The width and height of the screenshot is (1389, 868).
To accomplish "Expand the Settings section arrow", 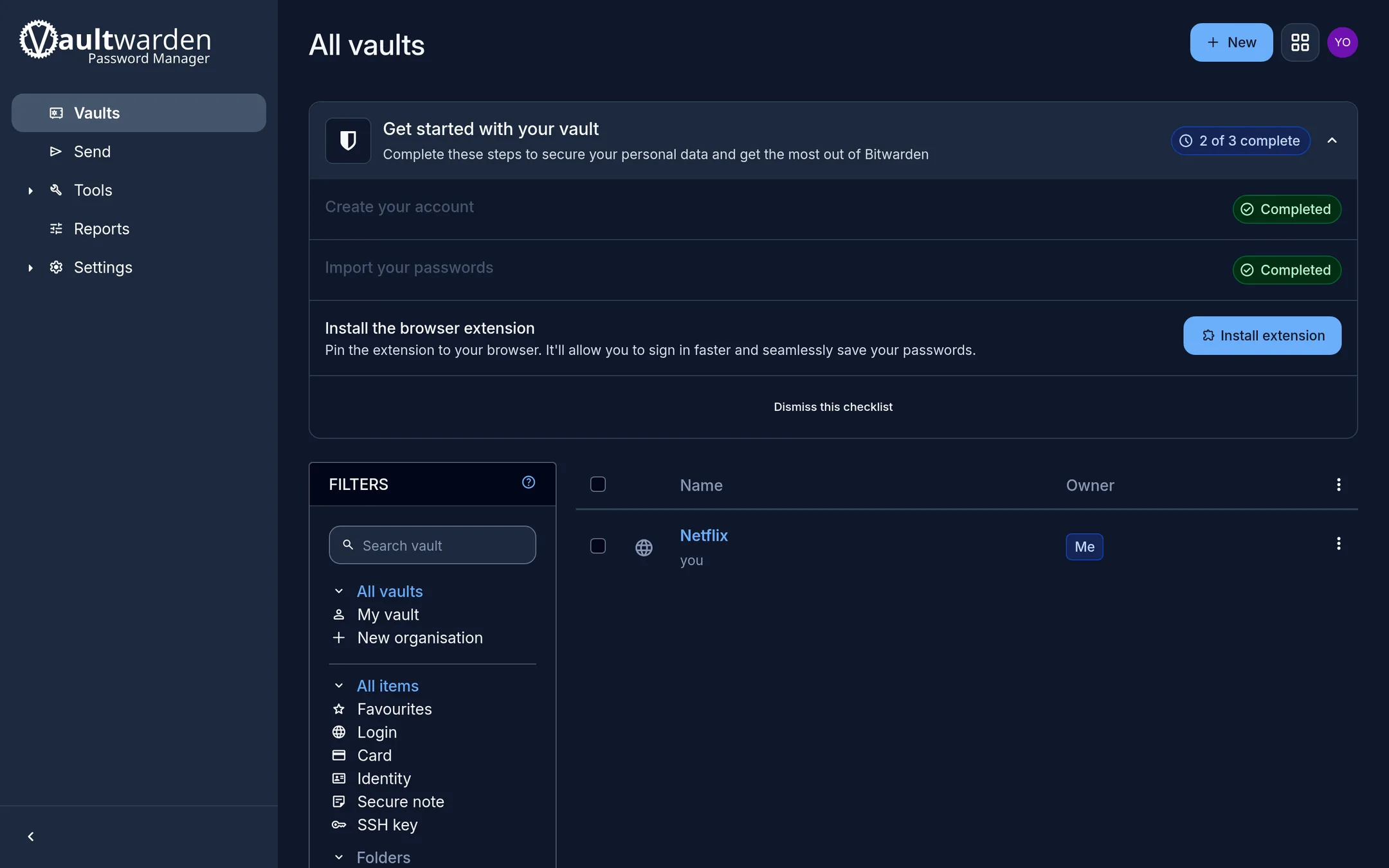I will point(30,267).
